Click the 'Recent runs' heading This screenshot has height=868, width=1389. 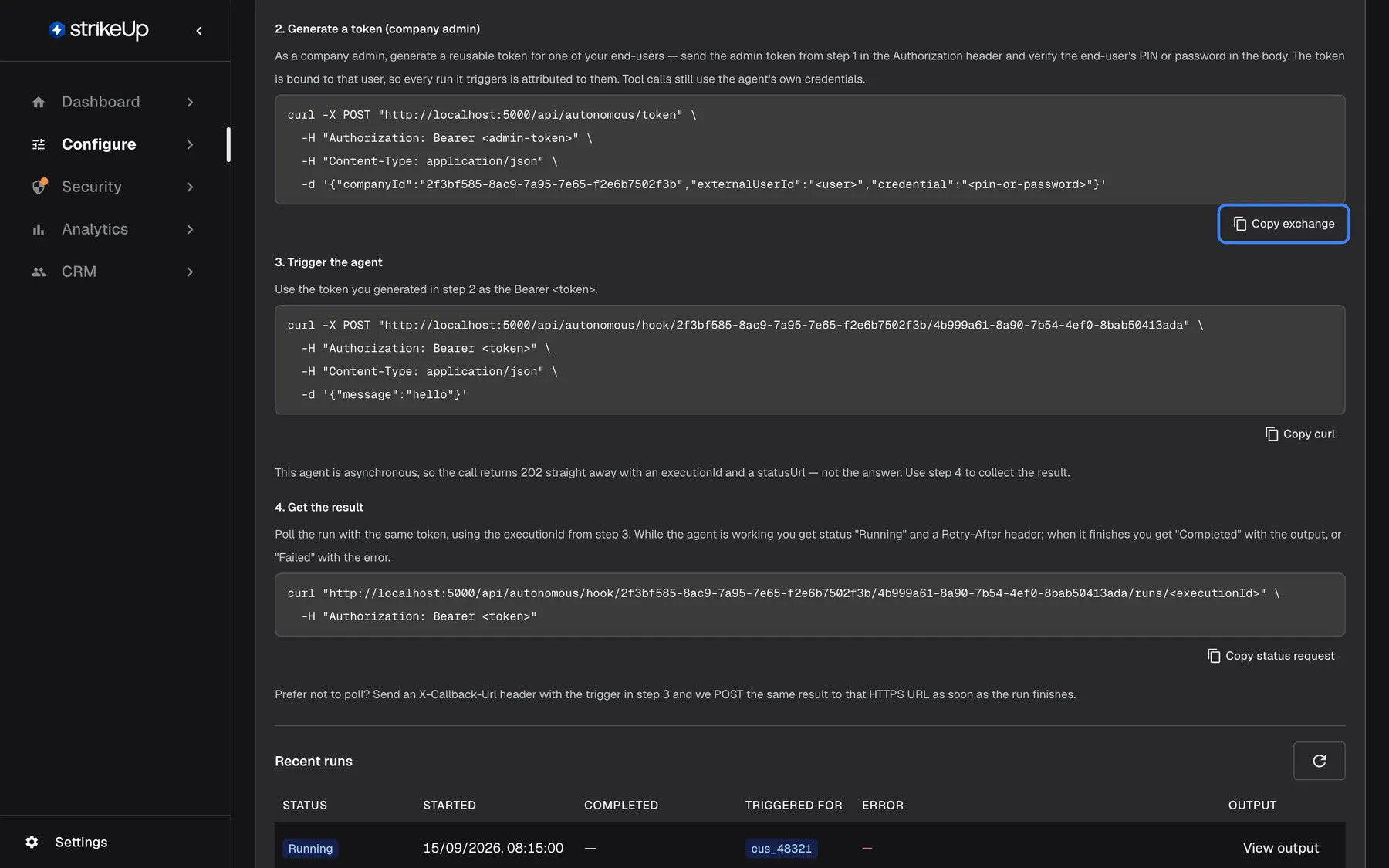coord(313,762)
